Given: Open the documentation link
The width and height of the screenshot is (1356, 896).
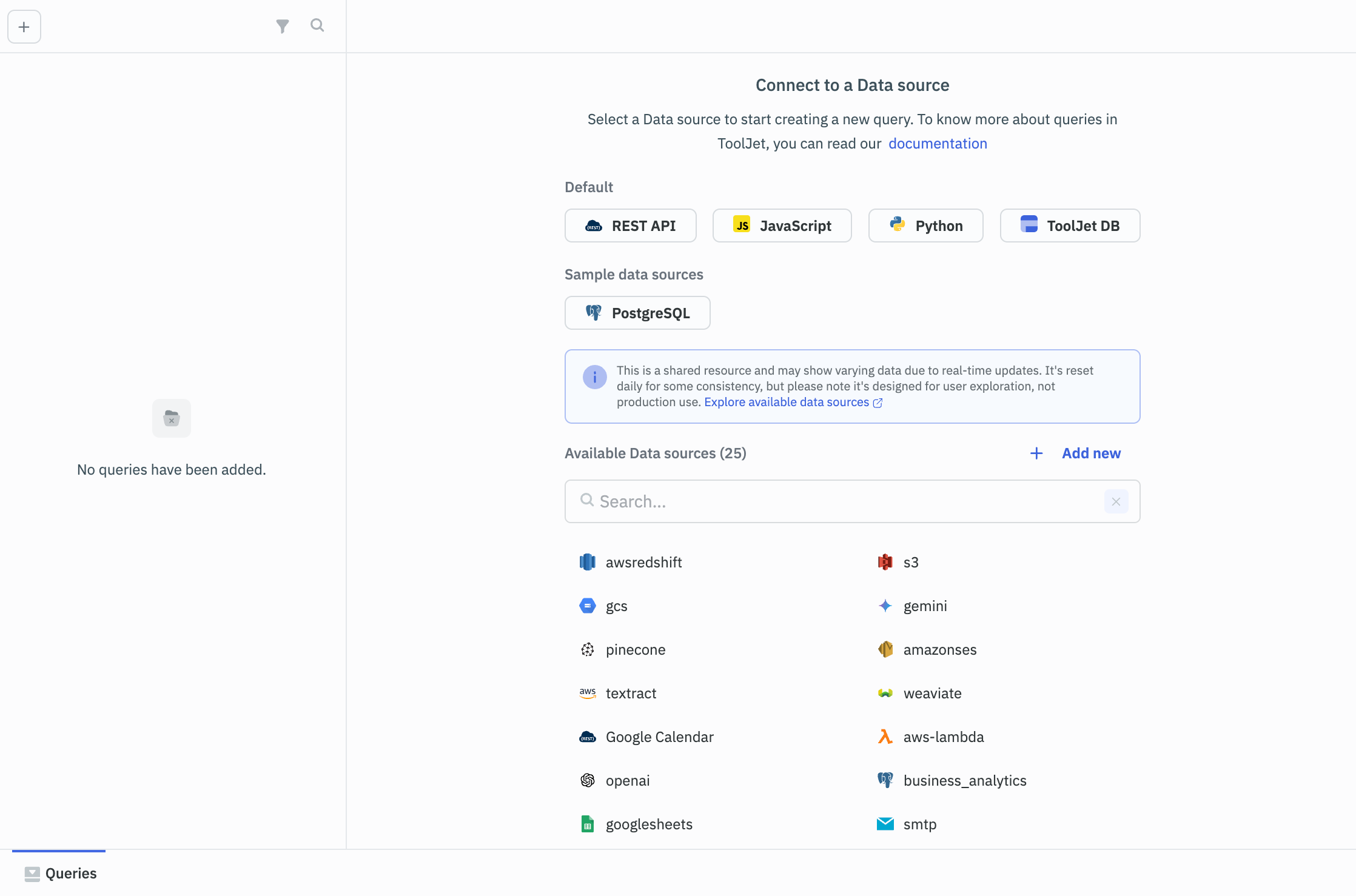Looking at the screenshot, I should tap(937, 143).
